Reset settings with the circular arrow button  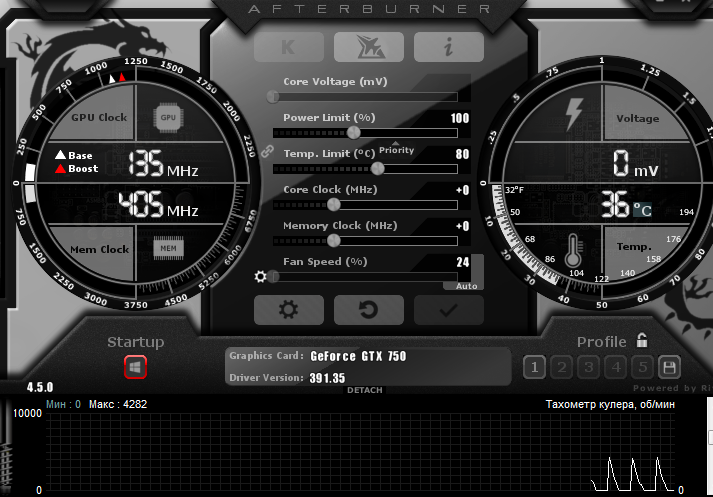pos(368,310)
